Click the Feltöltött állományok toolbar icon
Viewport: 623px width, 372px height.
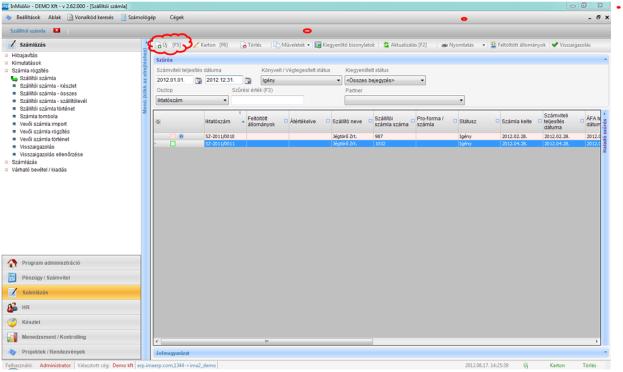[x=493, y=45]
